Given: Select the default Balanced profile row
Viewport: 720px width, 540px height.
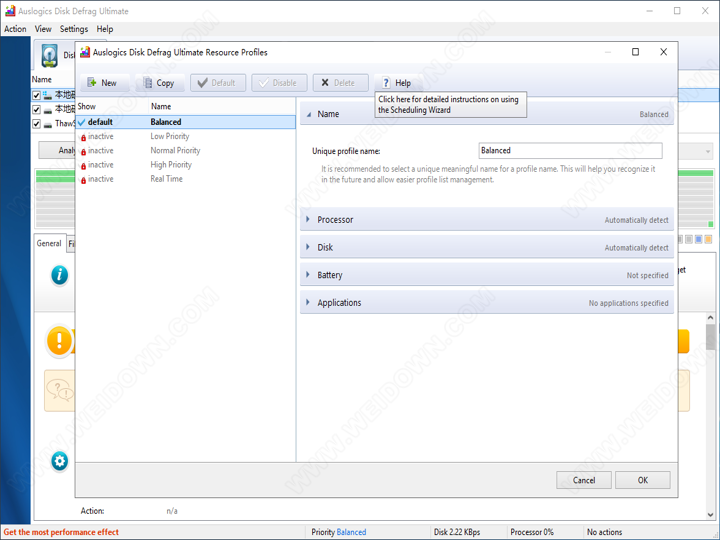Looking at the screenshot, I should click(x=186, y=122).
